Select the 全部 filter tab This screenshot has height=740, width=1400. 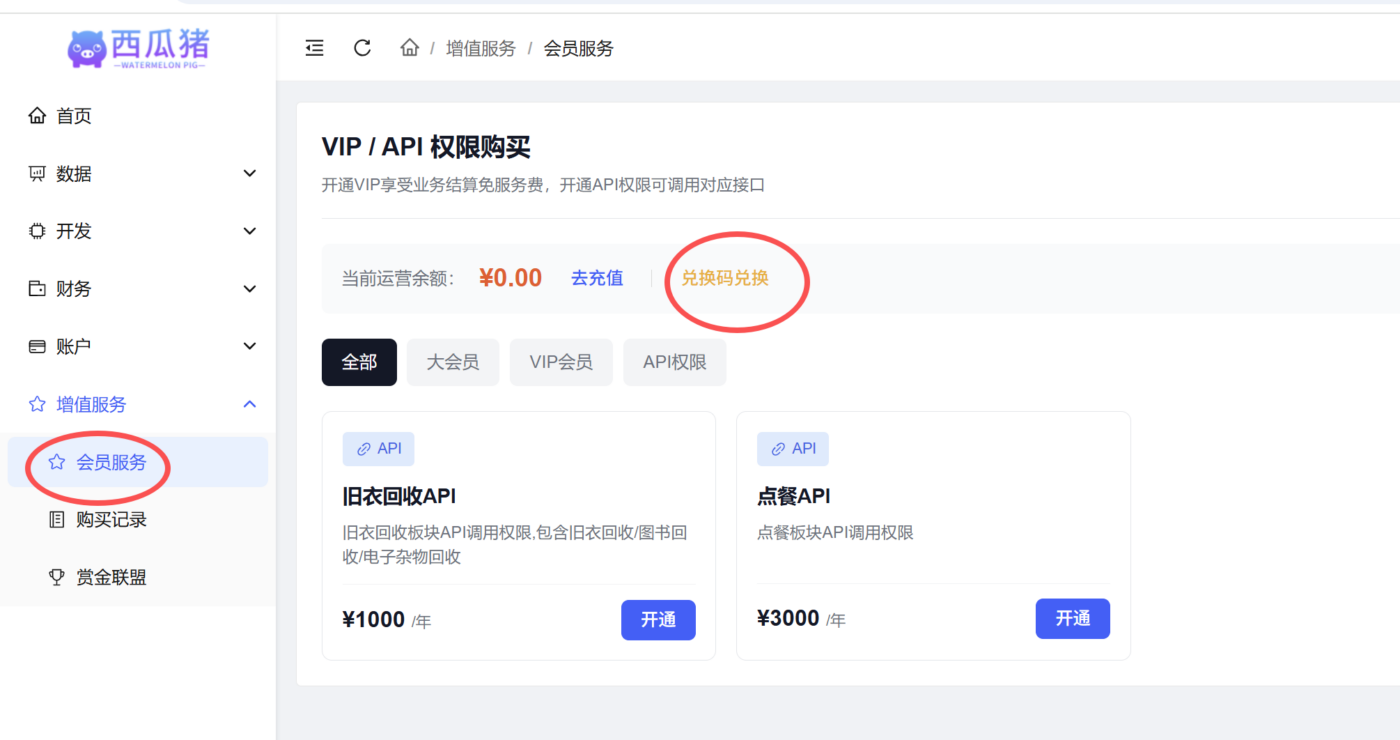[x=359, y=362]
